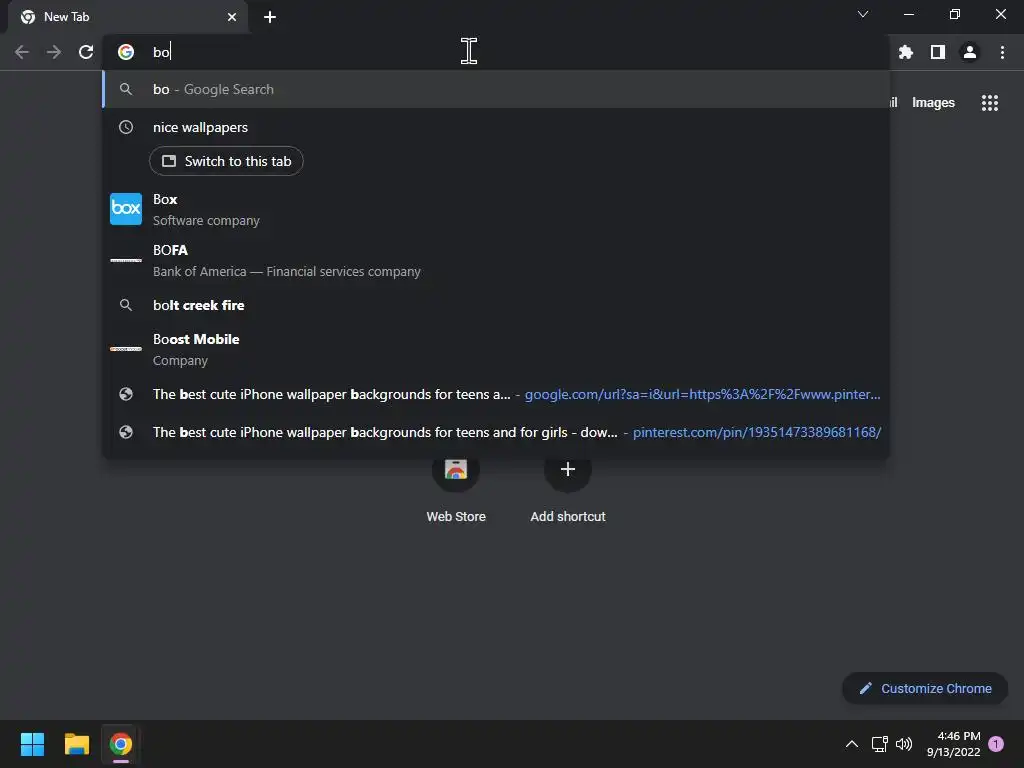This screenshot has height=768, width=1024.
Task: Show hidden system tray icons
Action: coord(852,744)
